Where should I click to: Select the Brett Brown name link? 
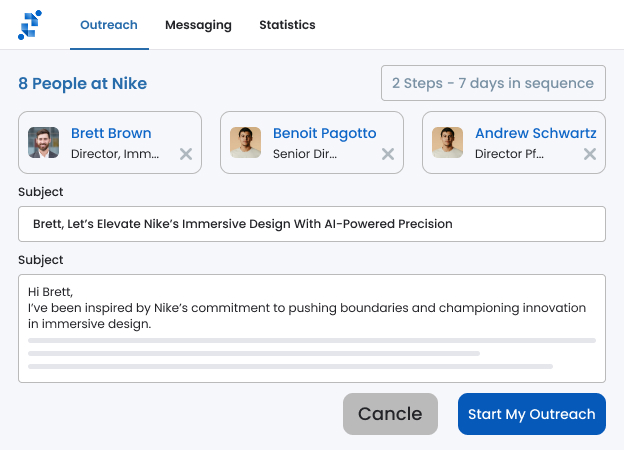coord(111,133)
